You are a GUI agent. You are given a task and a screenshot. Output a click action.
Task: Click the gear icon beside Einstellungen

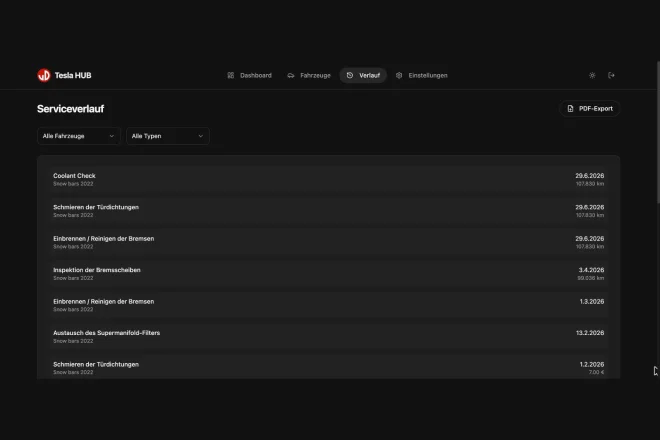coord(399,75)
